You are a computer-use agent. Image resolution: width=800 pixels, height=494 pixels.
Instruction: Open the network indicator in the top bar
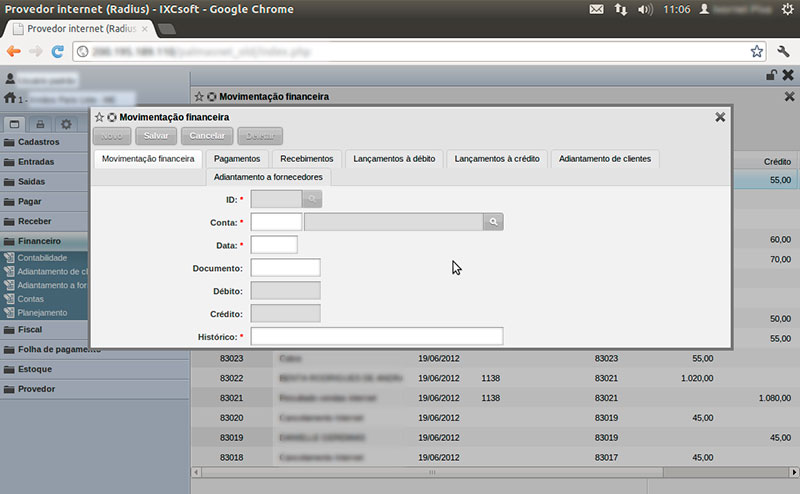[620, 9]
